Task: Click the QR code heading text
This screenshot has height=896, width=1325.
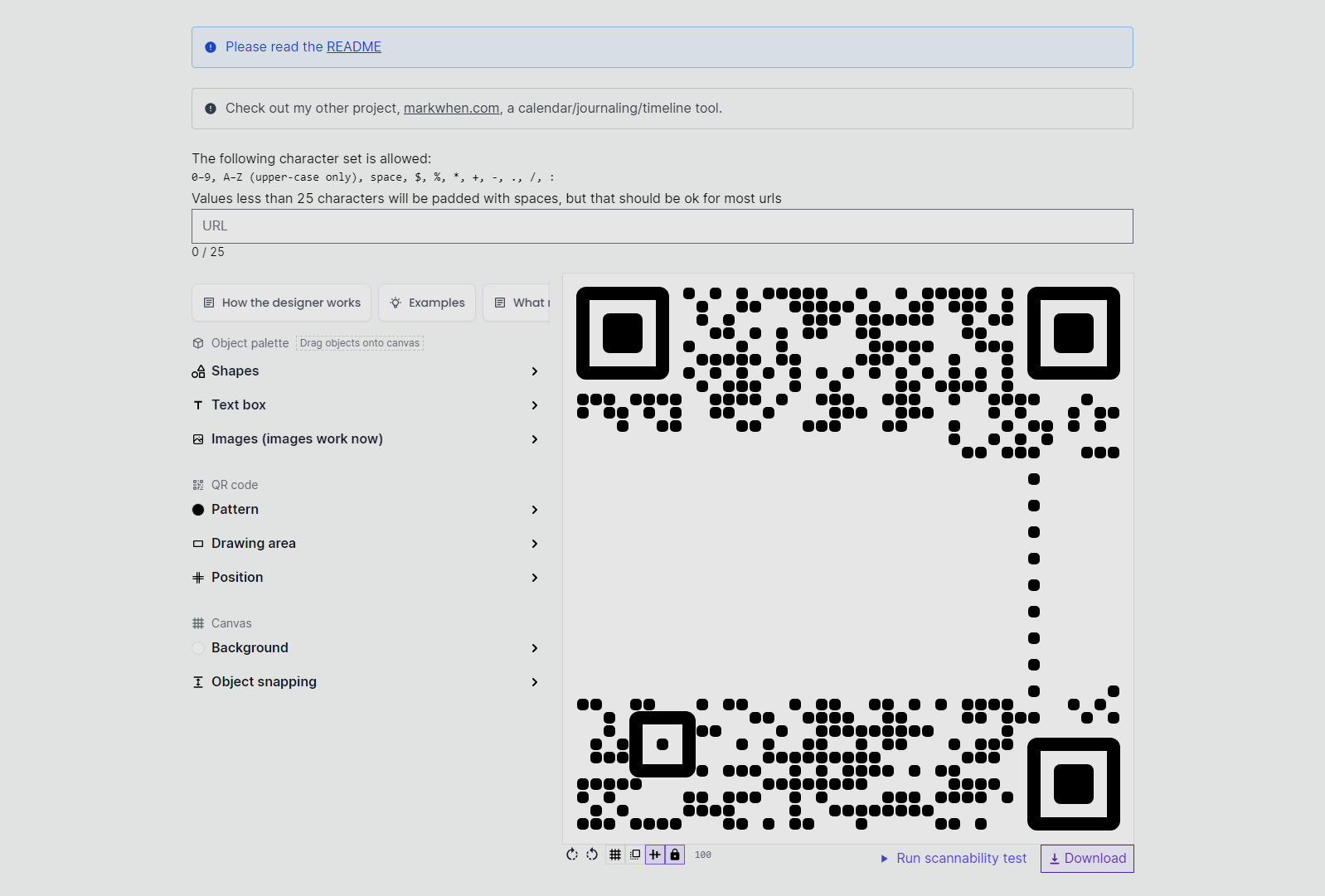Action: pos(235,485)
